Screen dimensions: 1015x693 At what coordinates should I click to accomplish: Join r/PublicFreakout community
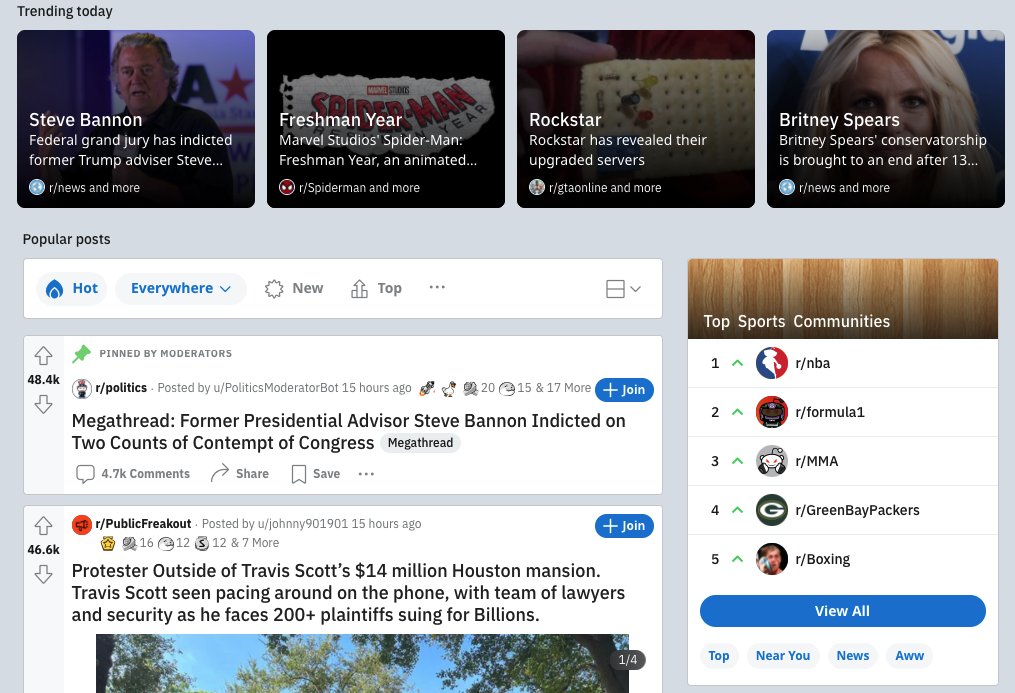coord(624,525)
